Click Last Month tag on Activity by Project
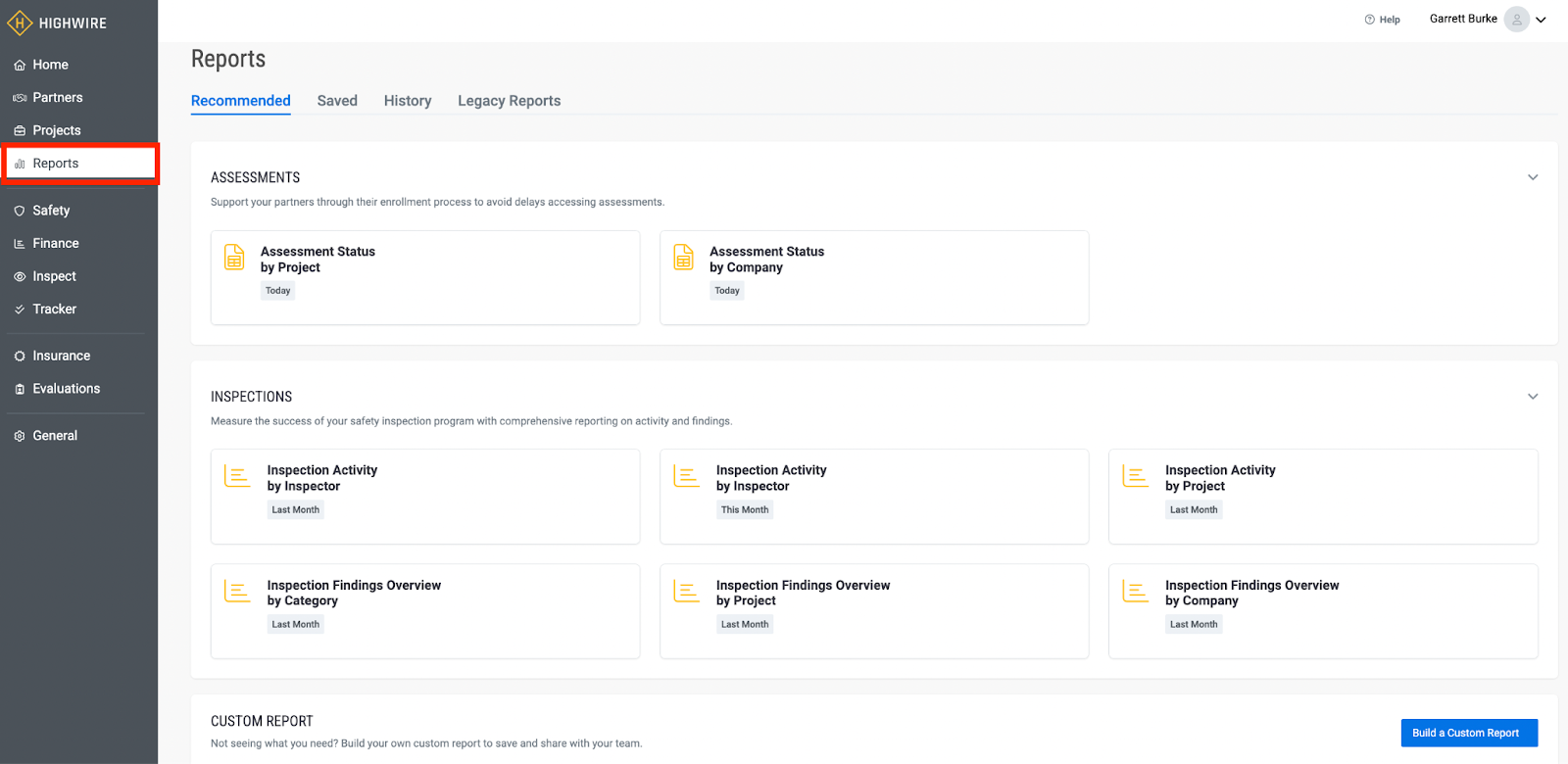 (x=1194, y=510)
